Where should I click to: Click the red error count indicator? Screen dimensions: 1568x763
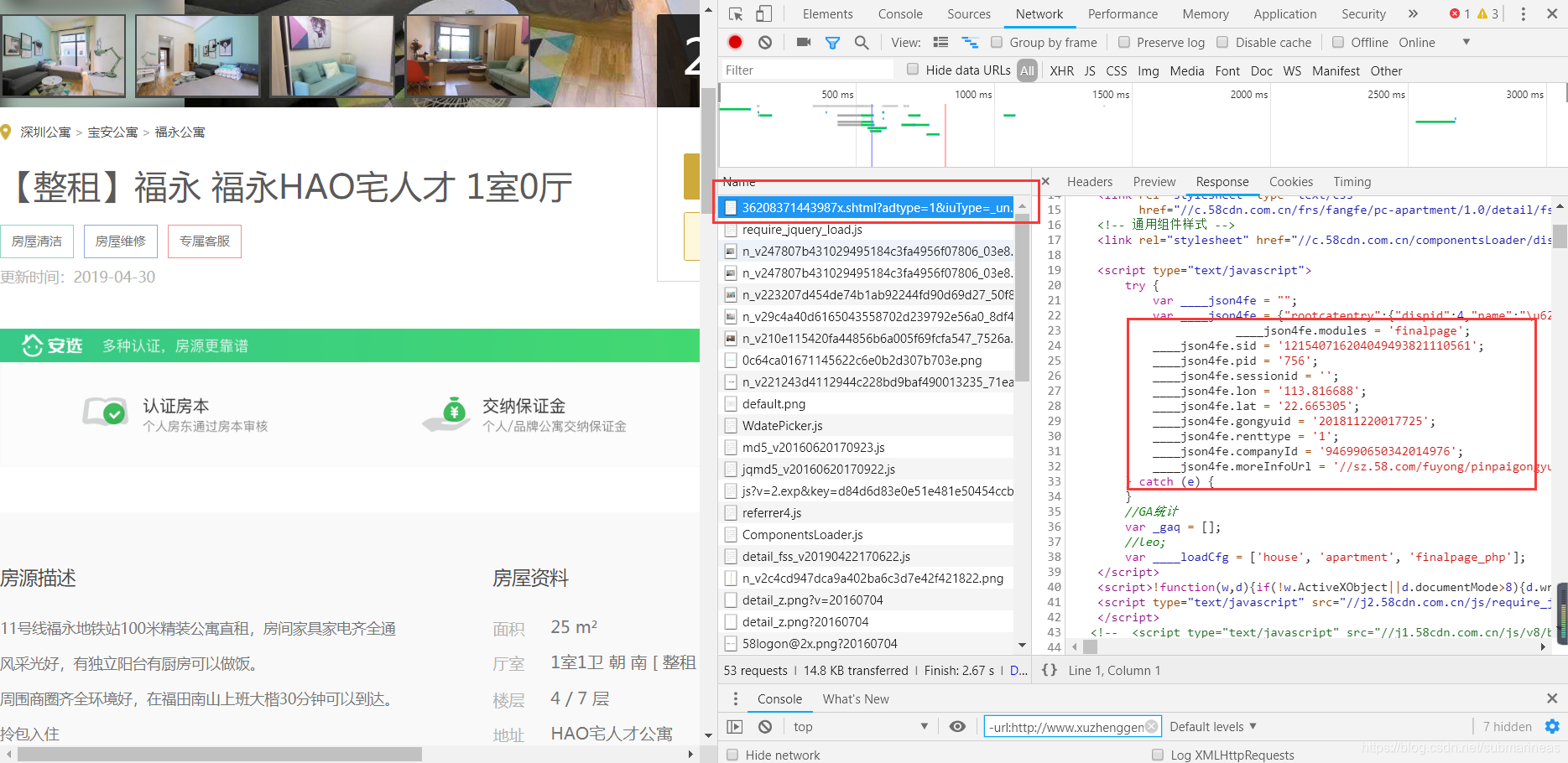tap(1460, 14)
